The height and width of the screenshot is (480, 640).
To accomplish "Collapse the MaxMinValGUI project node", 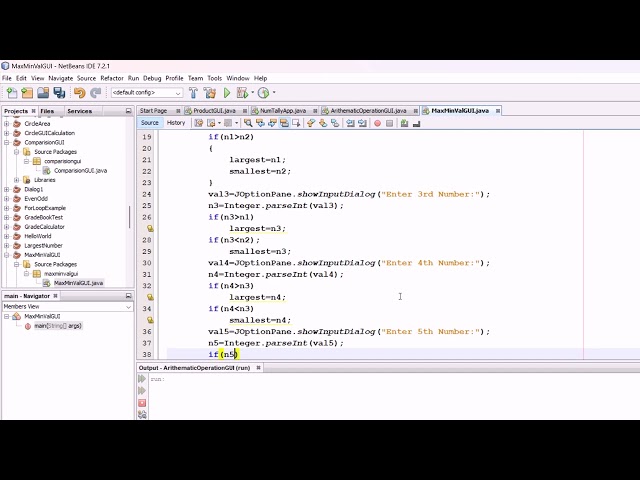I will 7,255.
